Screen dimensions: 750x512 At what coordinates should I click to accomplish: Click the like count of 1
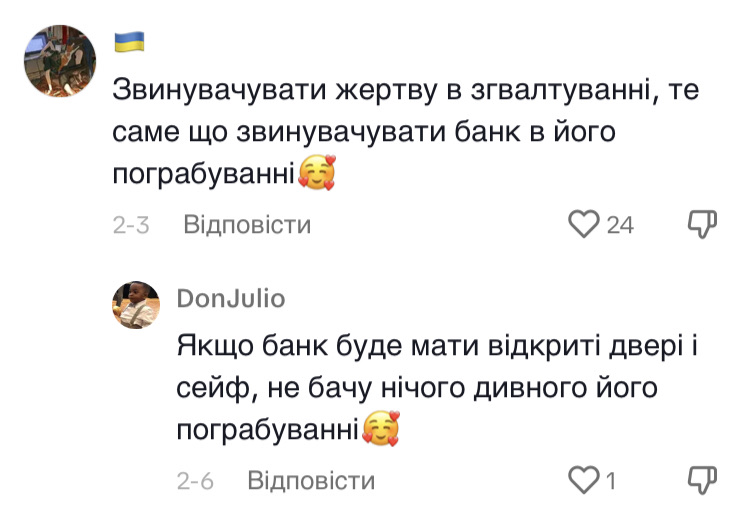[x=610, y=481]
